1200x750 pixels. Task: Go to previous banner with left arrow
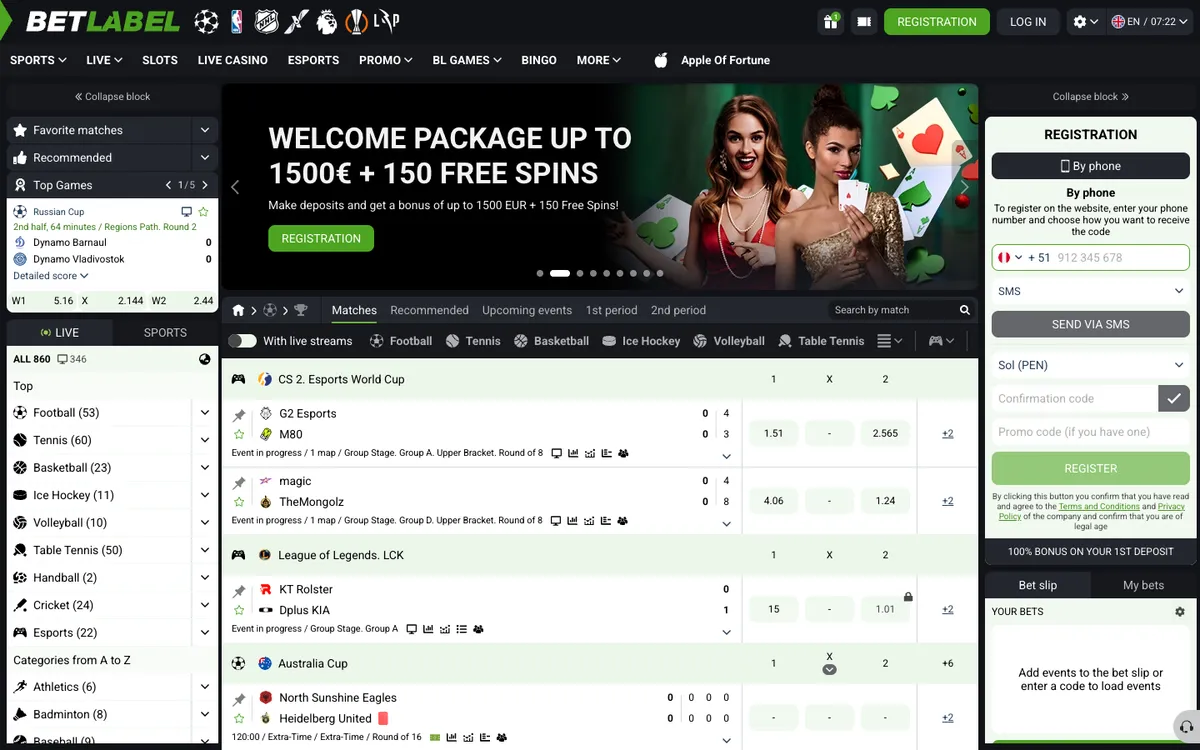(x=235, y=187)
